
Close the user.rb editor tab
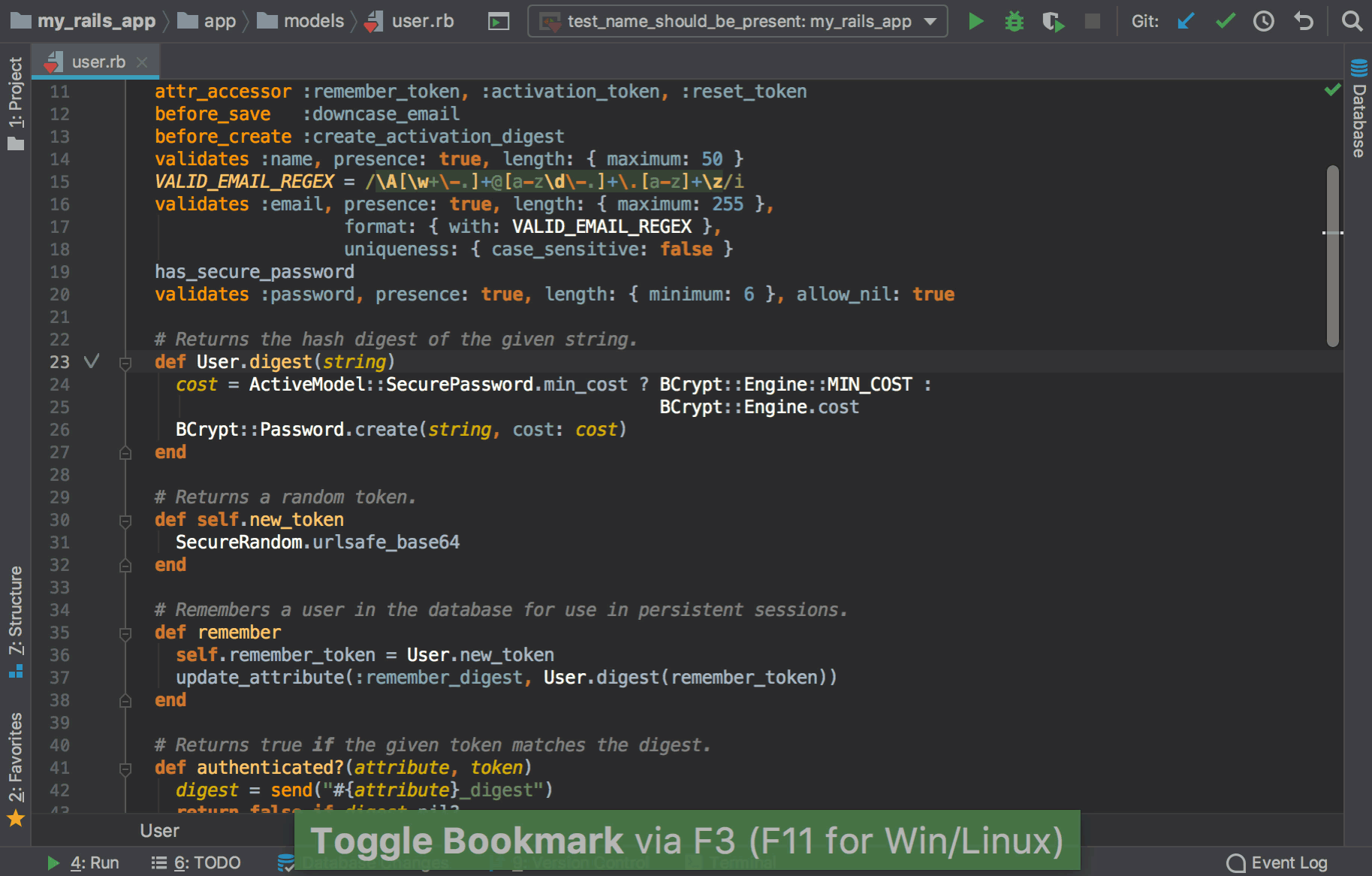tap(142, 62)
